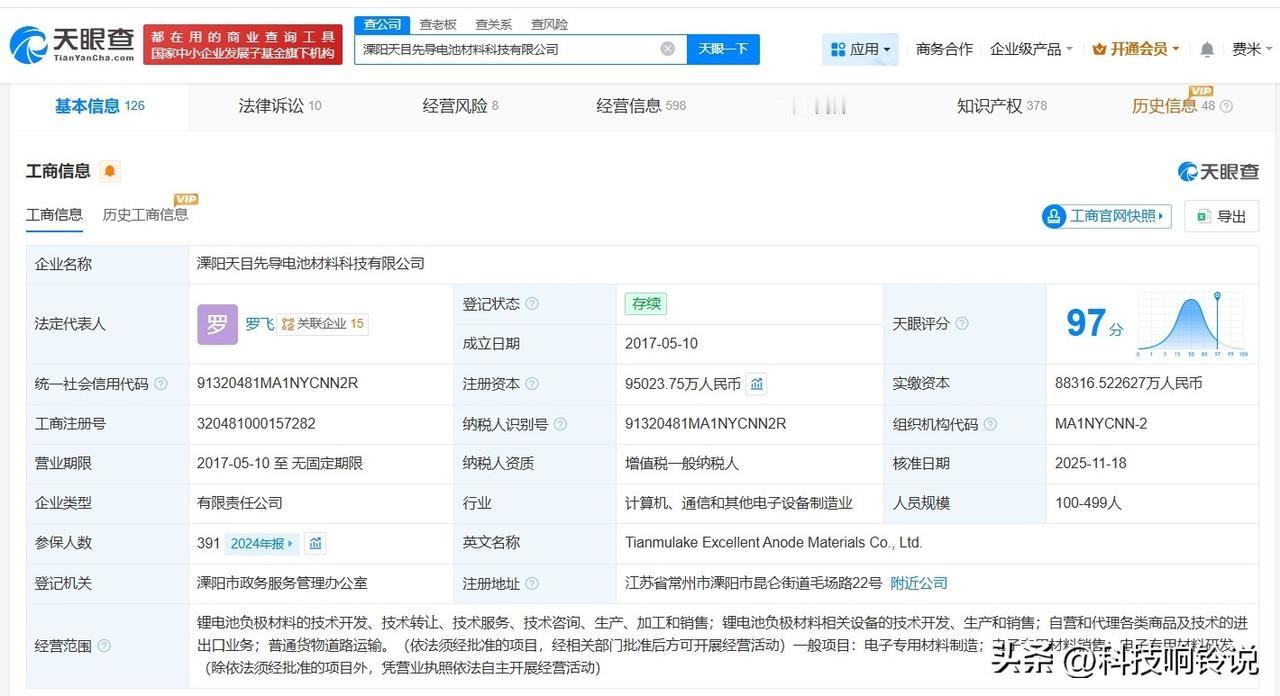Open legal representative 罗飞 link

point(260,324)
